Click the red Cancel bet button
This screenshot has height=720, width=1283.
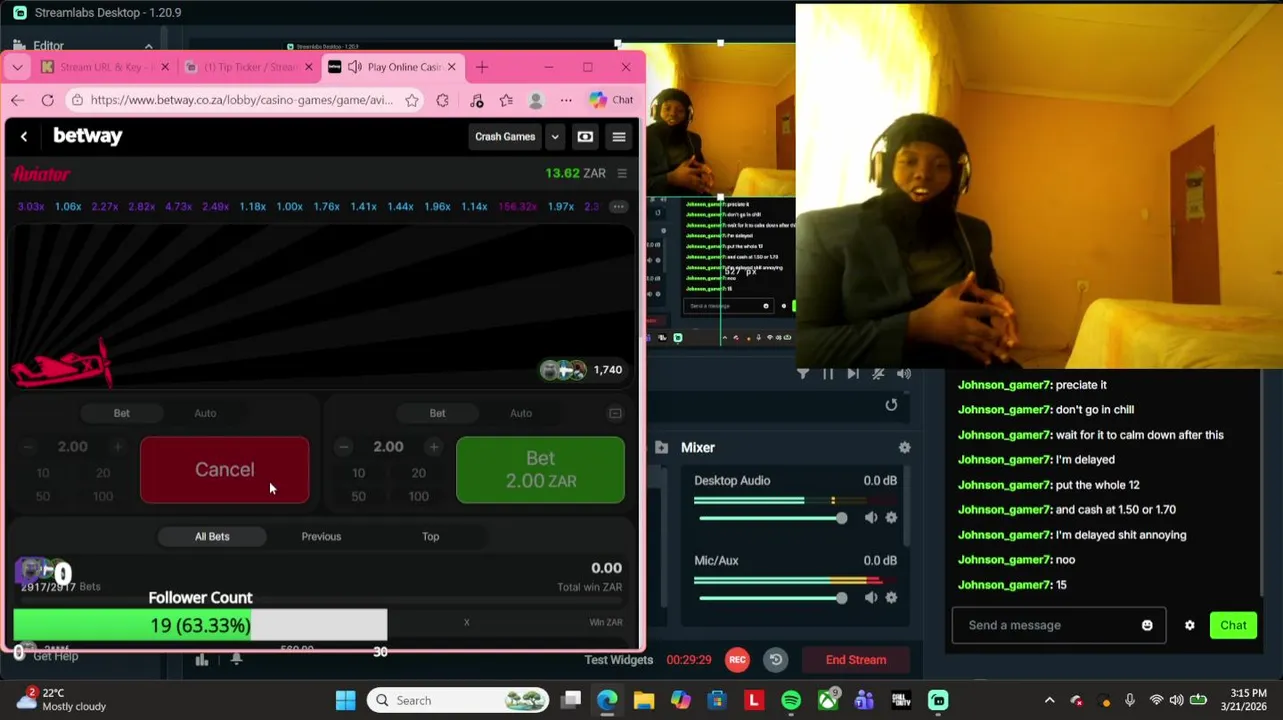coord(225,470)
